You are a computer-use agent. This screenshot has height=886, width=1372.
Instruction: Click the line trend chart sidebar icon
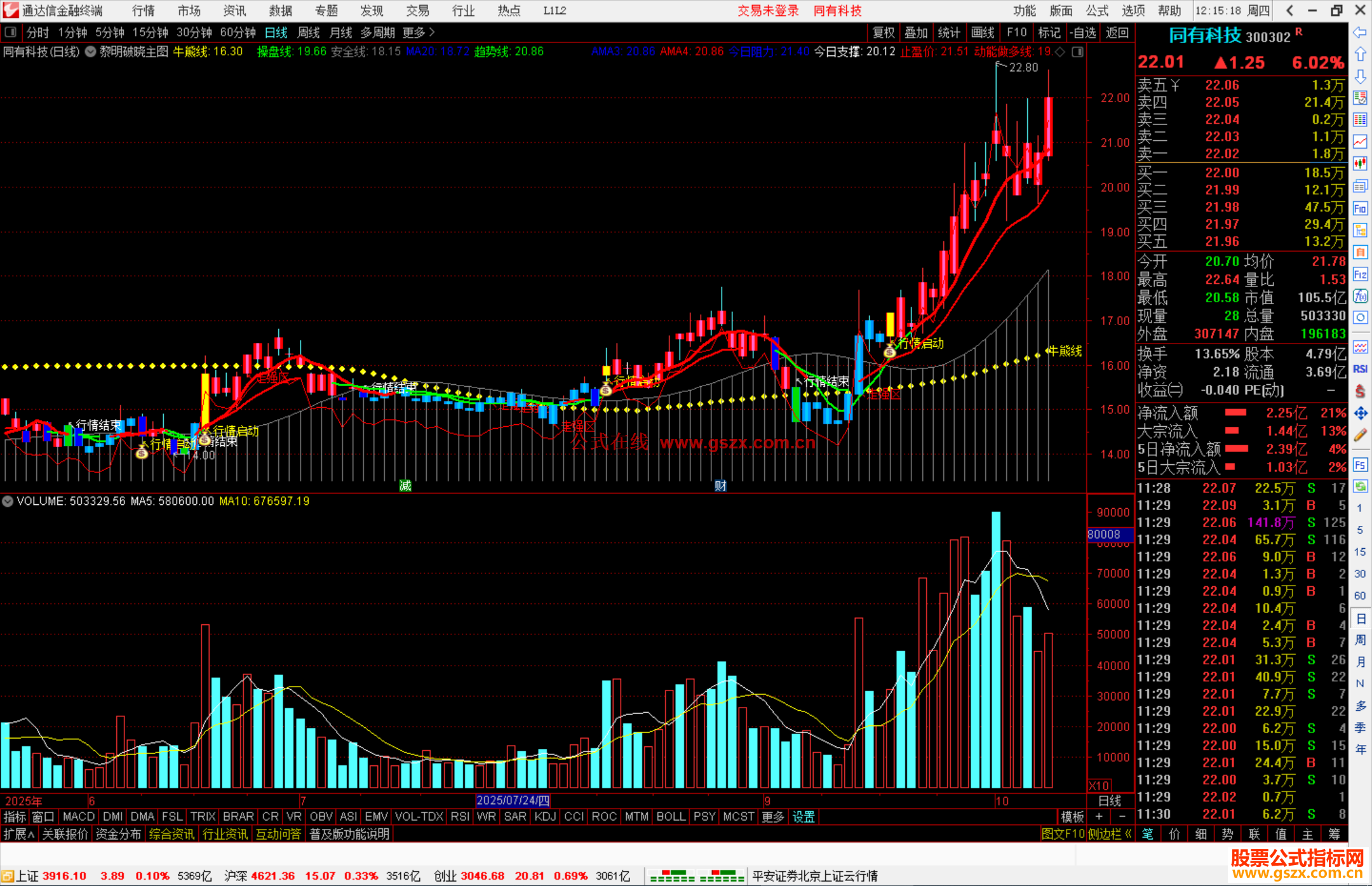1360,142
